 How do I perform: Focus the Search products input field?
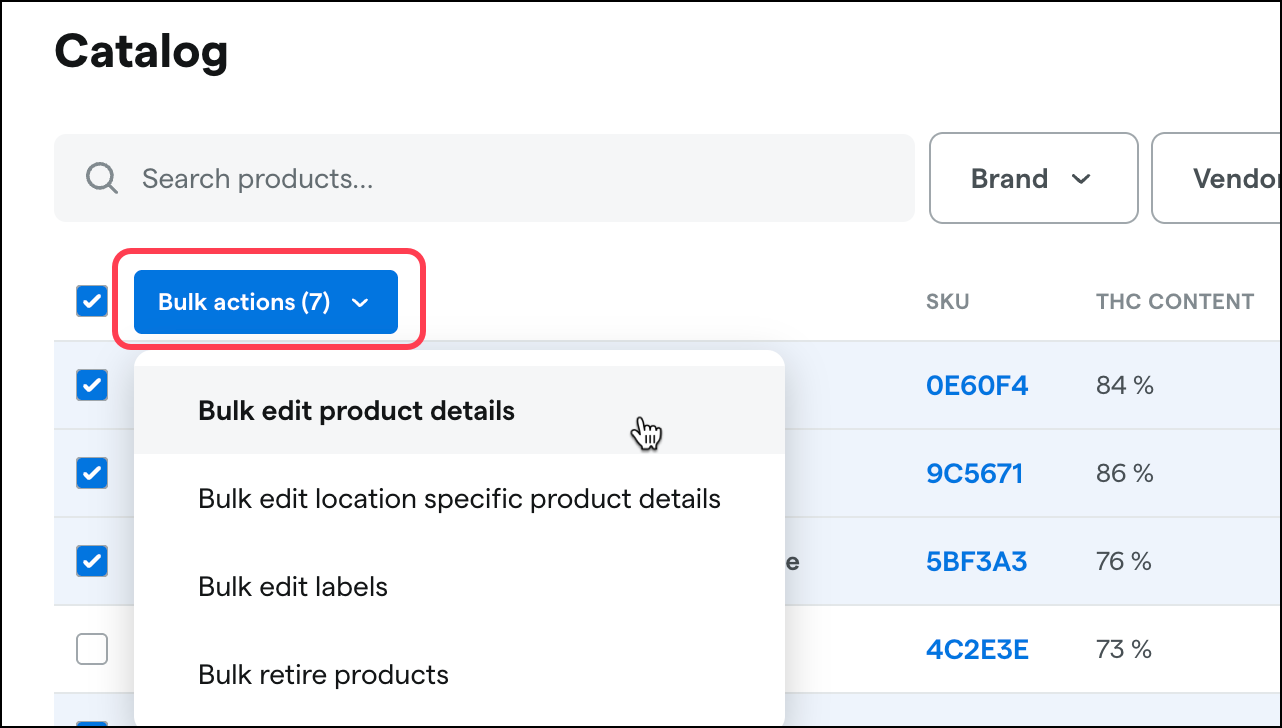coord(500,179)
